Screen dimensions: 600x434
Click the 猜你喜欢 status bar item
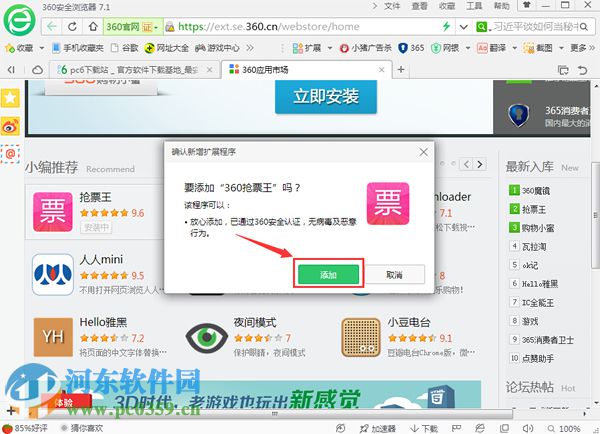click(82, 428)
